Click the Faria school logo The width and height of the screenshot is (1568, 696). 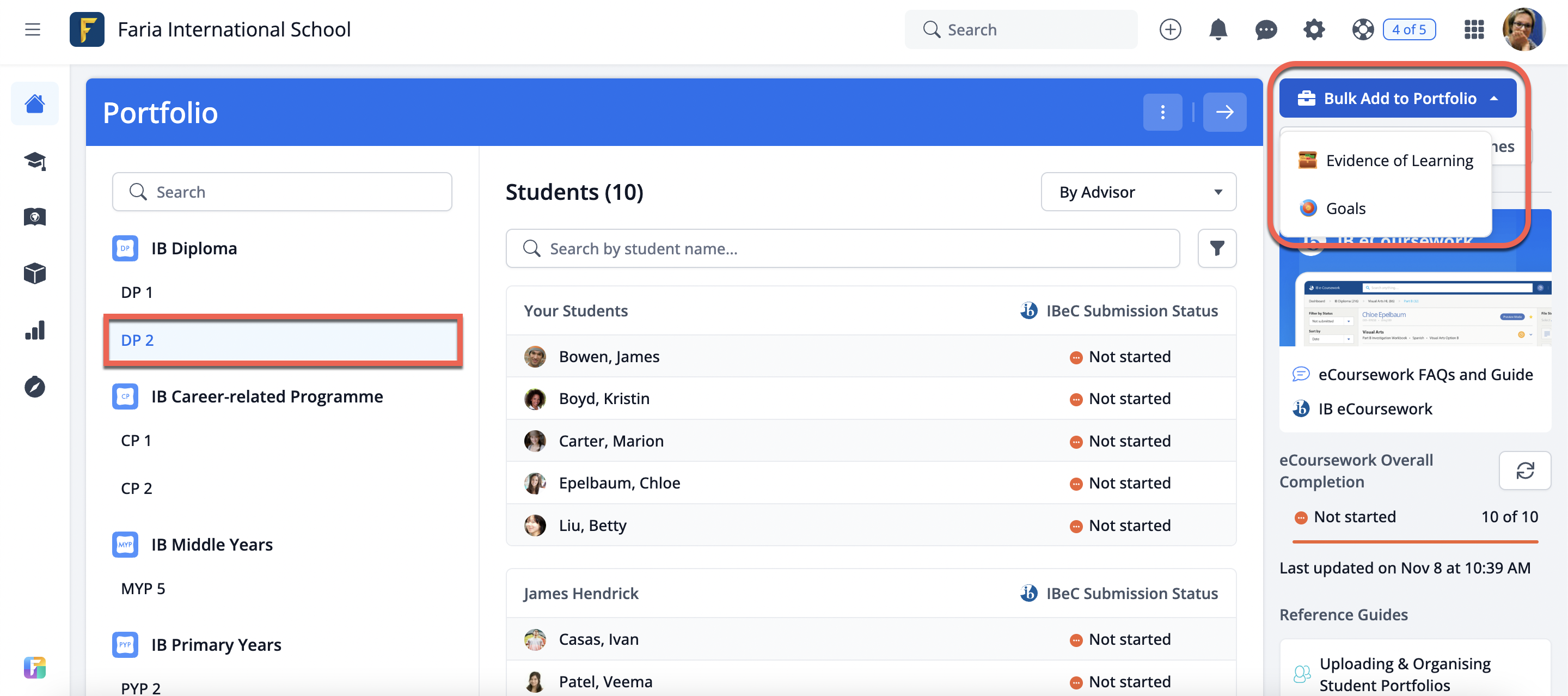87,29
